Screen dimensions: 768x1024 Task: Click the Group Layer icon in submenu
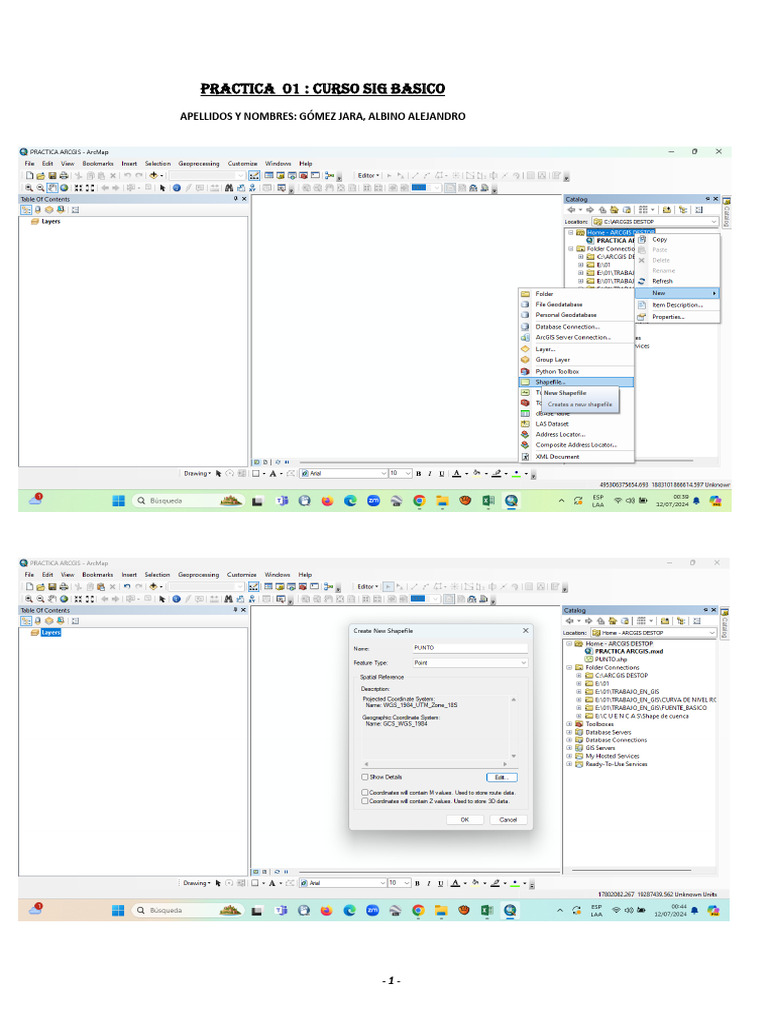pos(525,360)
